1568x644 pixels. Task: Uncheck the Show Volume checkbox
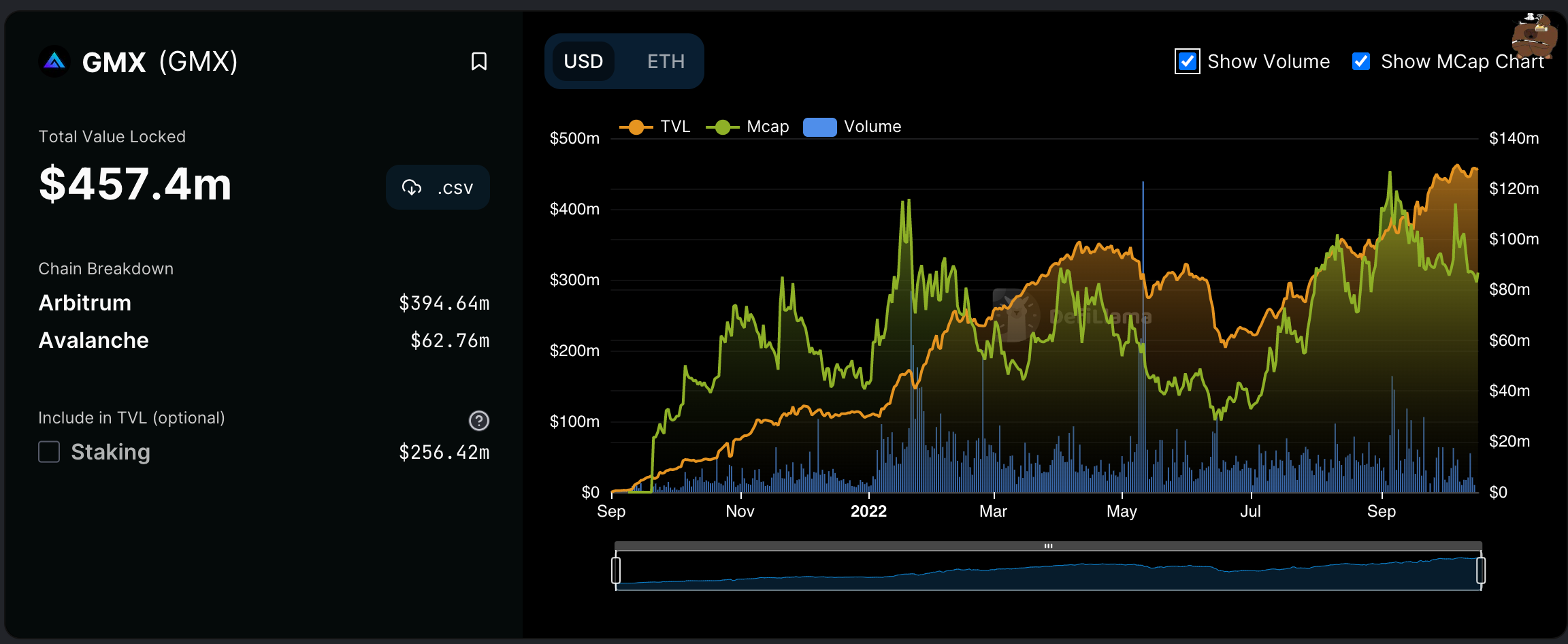pyautogui.click(x=1188, y=61)
